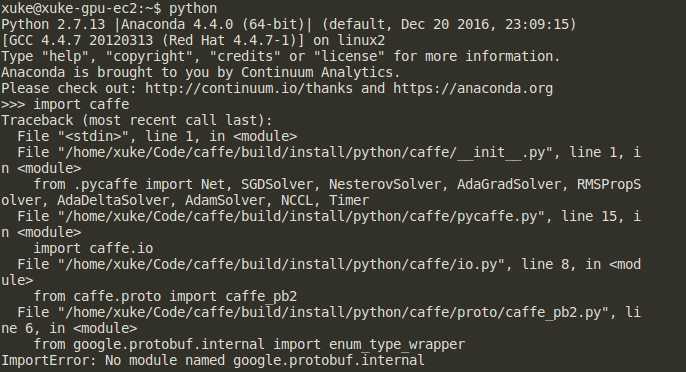Screen dimensions: 686x372
Task: Click the 'from caffe.proto import caffe_pb2' line
Action: 165,296
